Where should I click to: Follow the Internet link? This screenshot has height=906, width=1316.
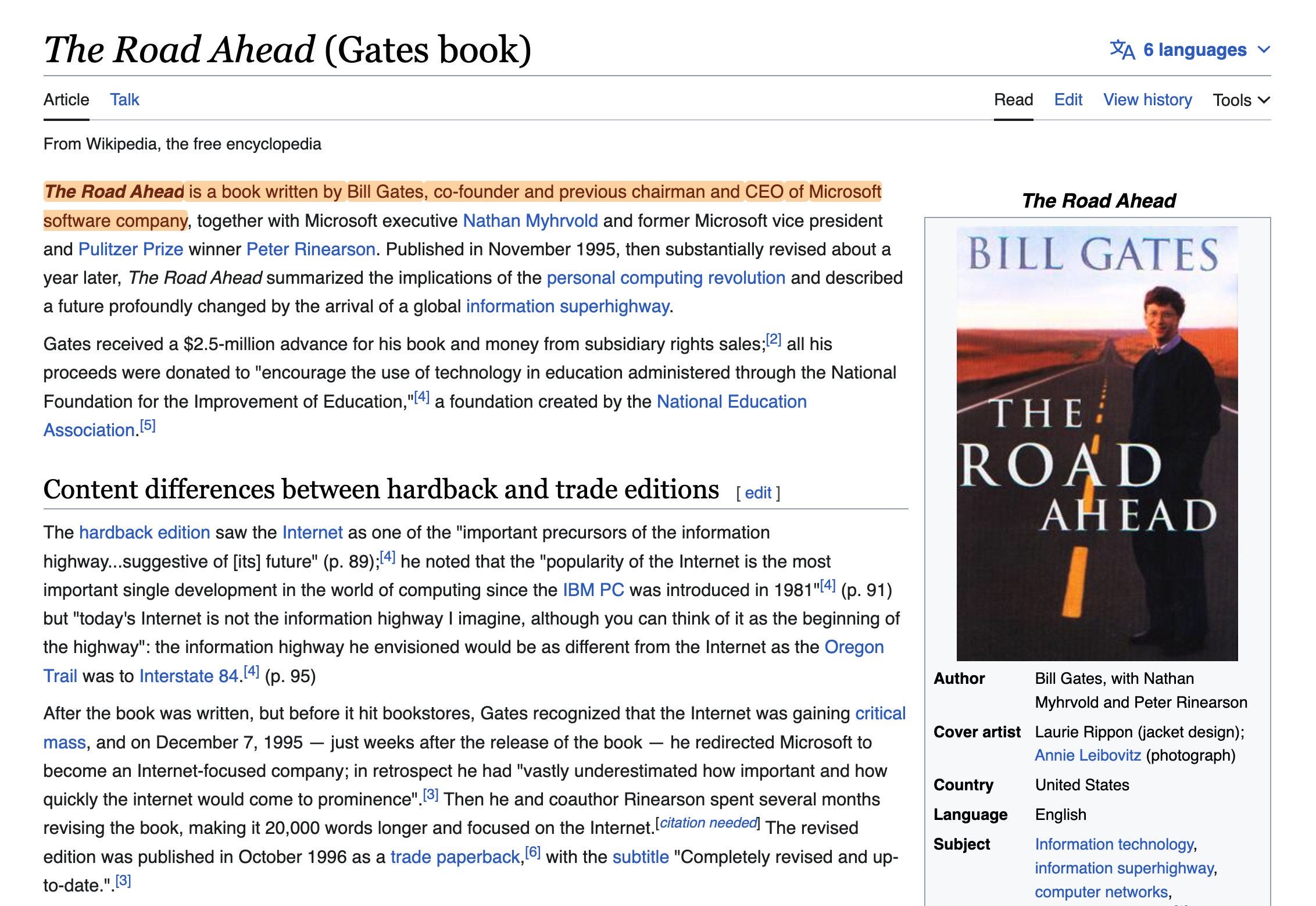[x=312, y=533]
